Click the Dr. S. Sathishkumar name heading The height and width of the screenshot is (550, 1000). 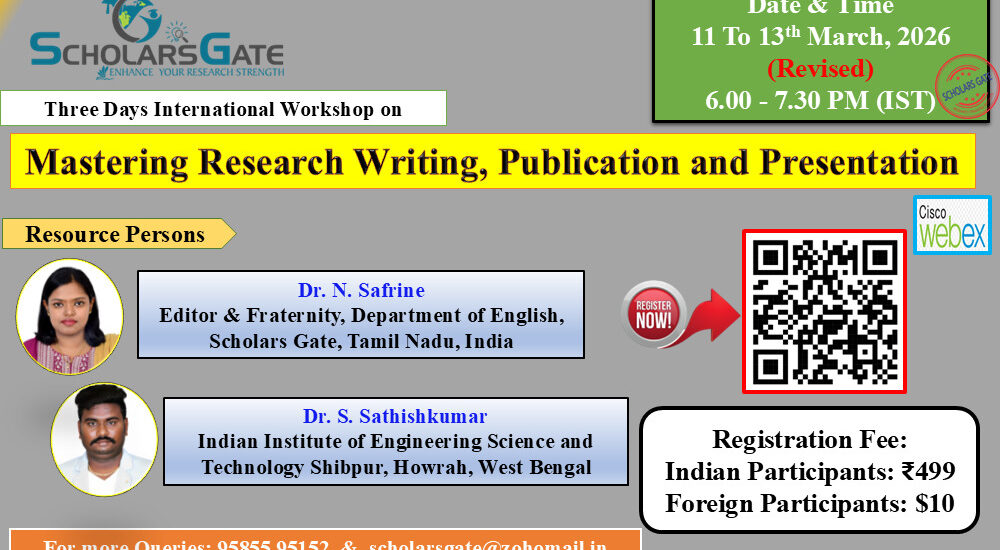pyautogui.click(x=395, y=416)
